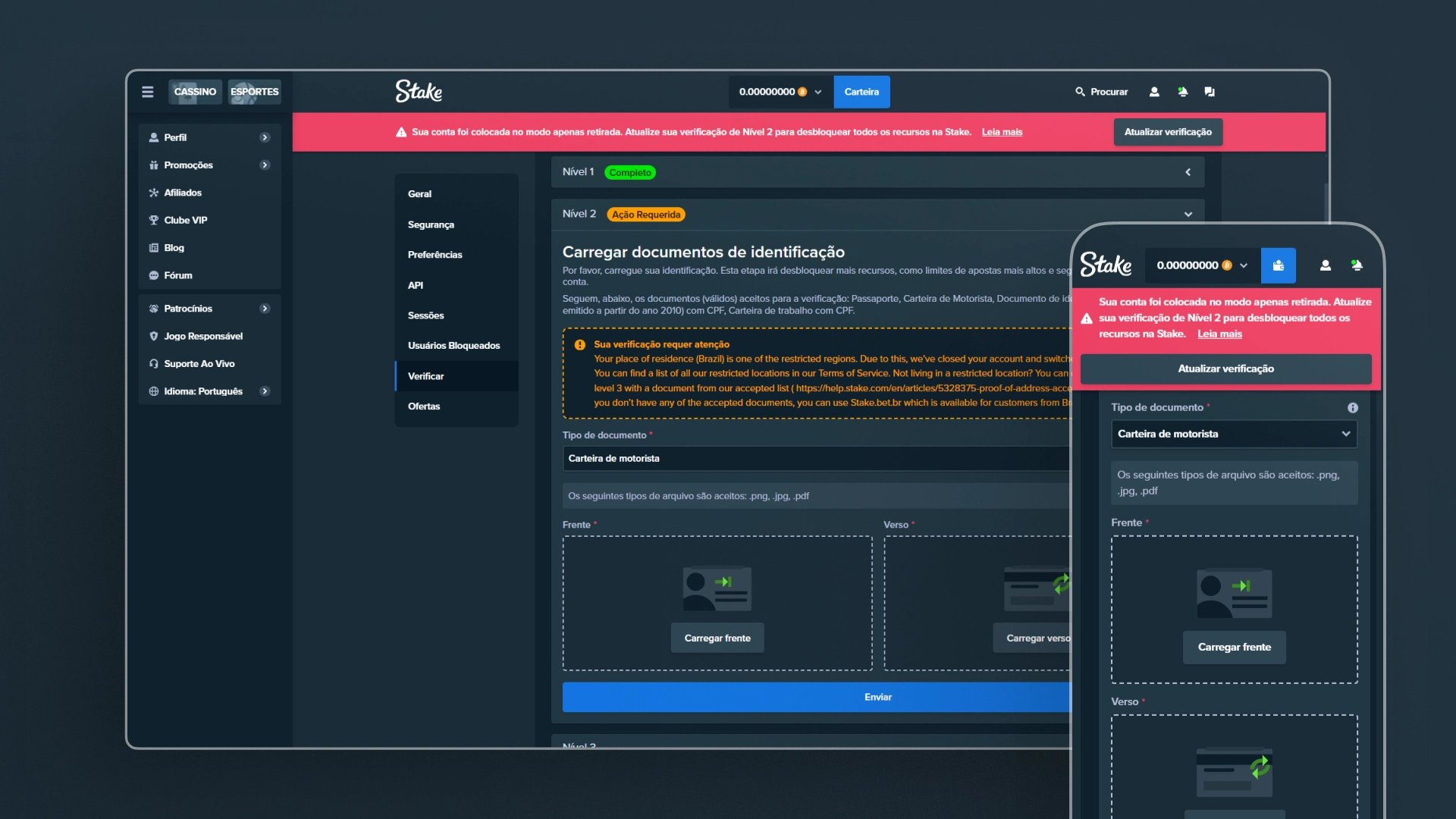Click the mobile wallet icon button
The height and width of the screenshot is (819, 1456).
tap(1278, 265)
